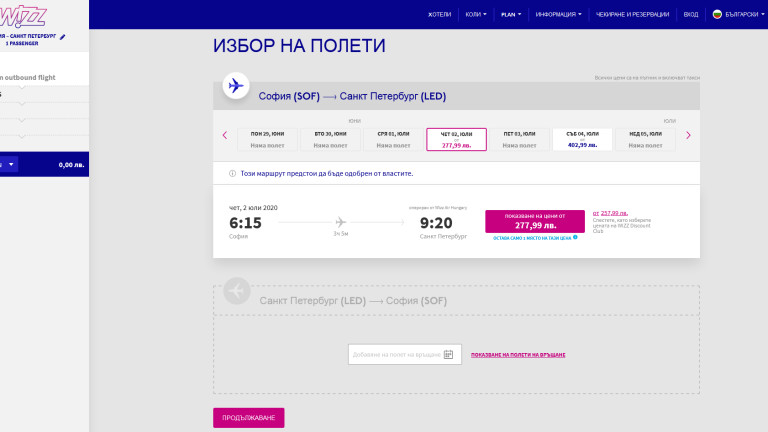Image resolution: width=768 pixels, height=432 pixels.
Task: Click the return flight airplane icon
Action: [236, 290]
